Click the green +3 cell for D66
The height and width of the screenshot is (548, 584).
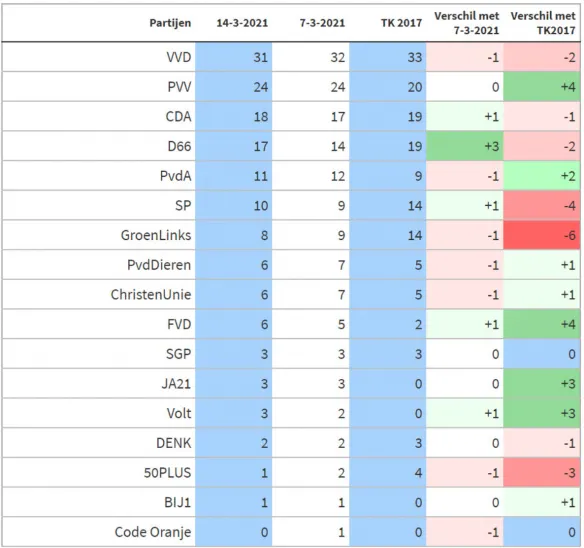point(465,146)
